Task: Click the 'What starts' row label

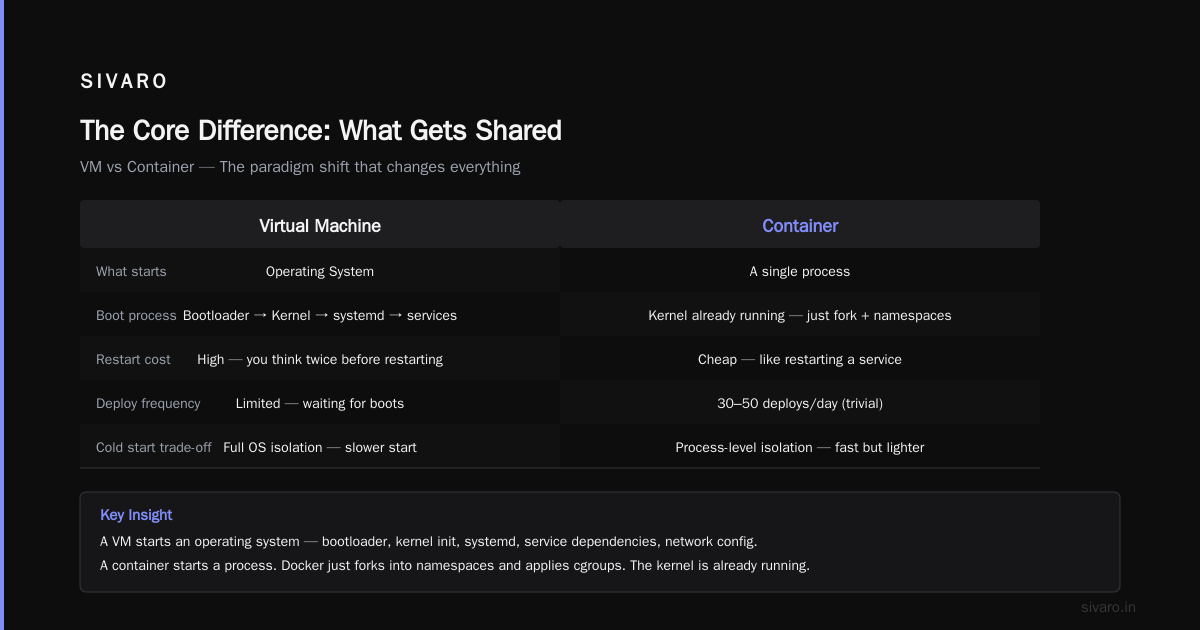Action: click(131, 272)
